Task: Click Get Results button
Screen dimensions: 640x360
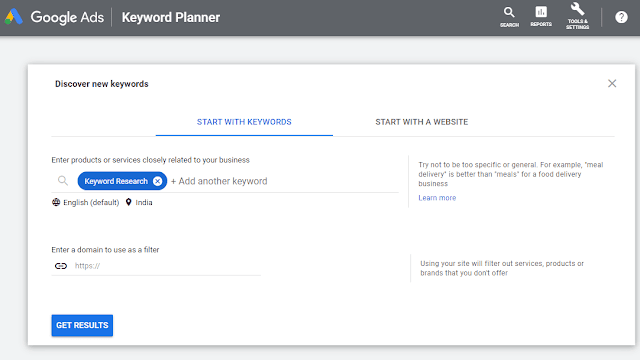Action: tap(82, 325)
